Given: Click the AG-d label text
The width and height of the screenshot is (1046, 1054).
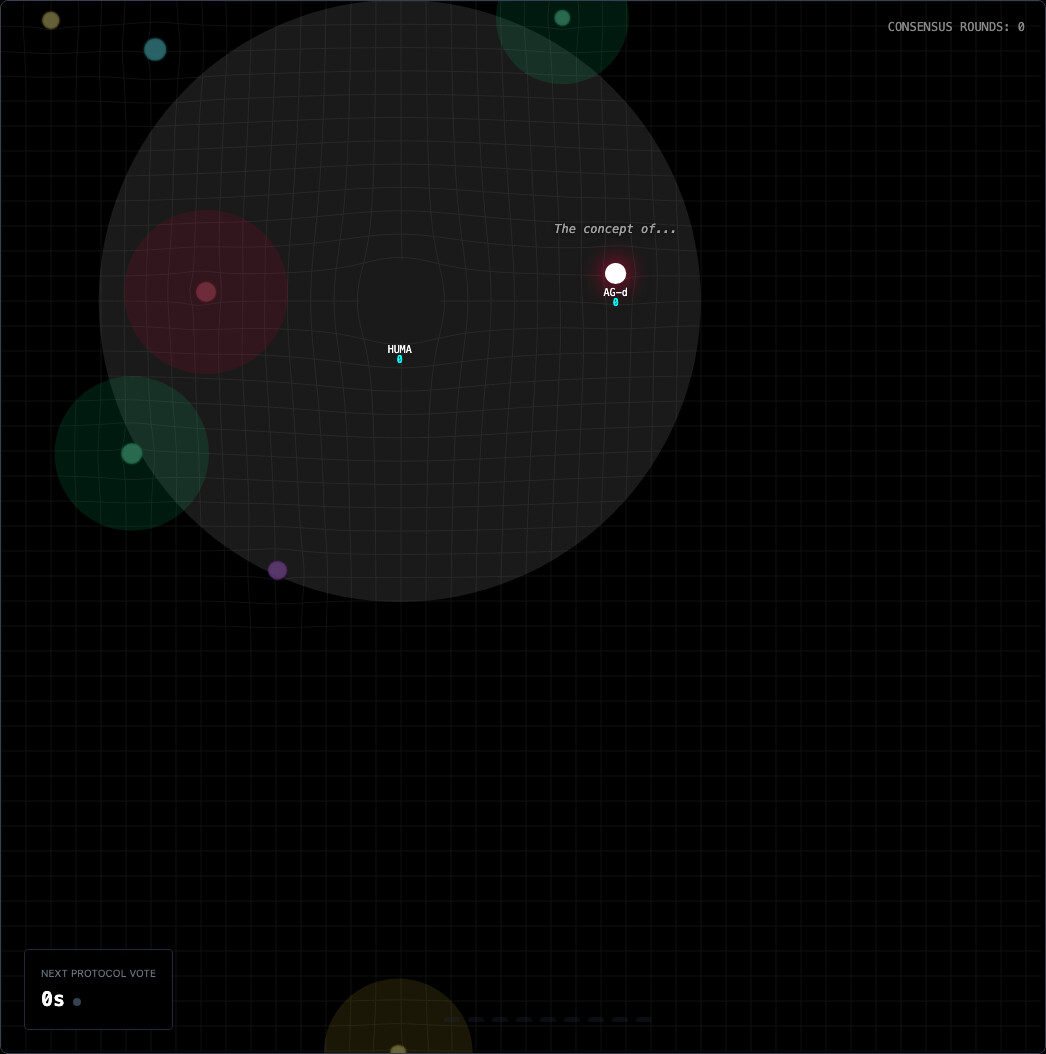Looking at the screenshot, I should (x=615, y=292).
